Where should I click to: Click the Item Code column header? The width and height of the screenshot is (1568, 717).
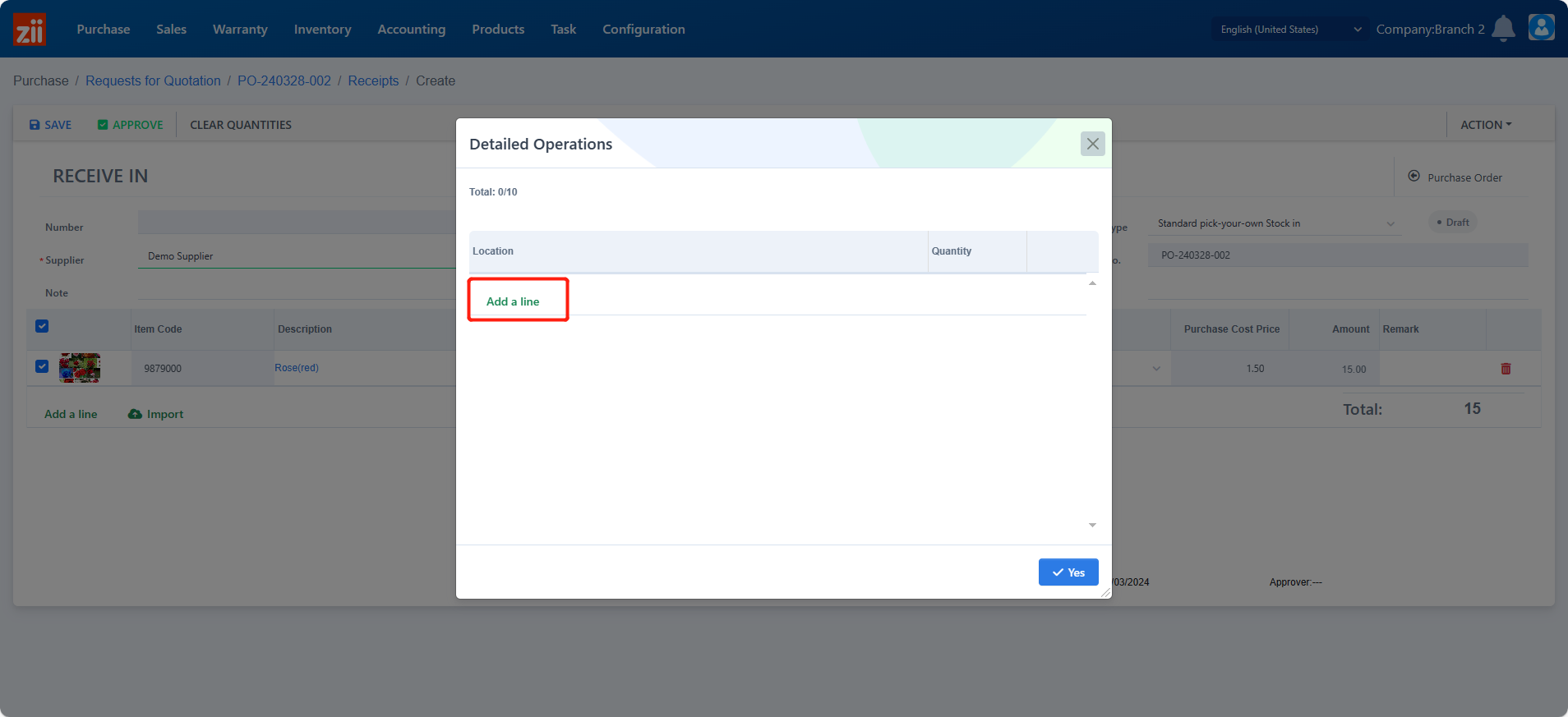click(202, 329)
